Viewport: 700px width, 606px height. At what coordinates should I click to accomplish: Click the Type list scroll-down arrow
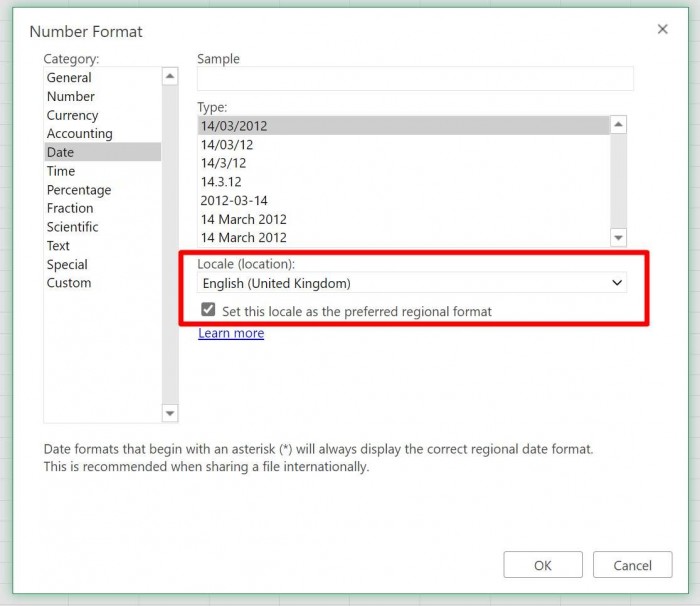pos(618,238)
